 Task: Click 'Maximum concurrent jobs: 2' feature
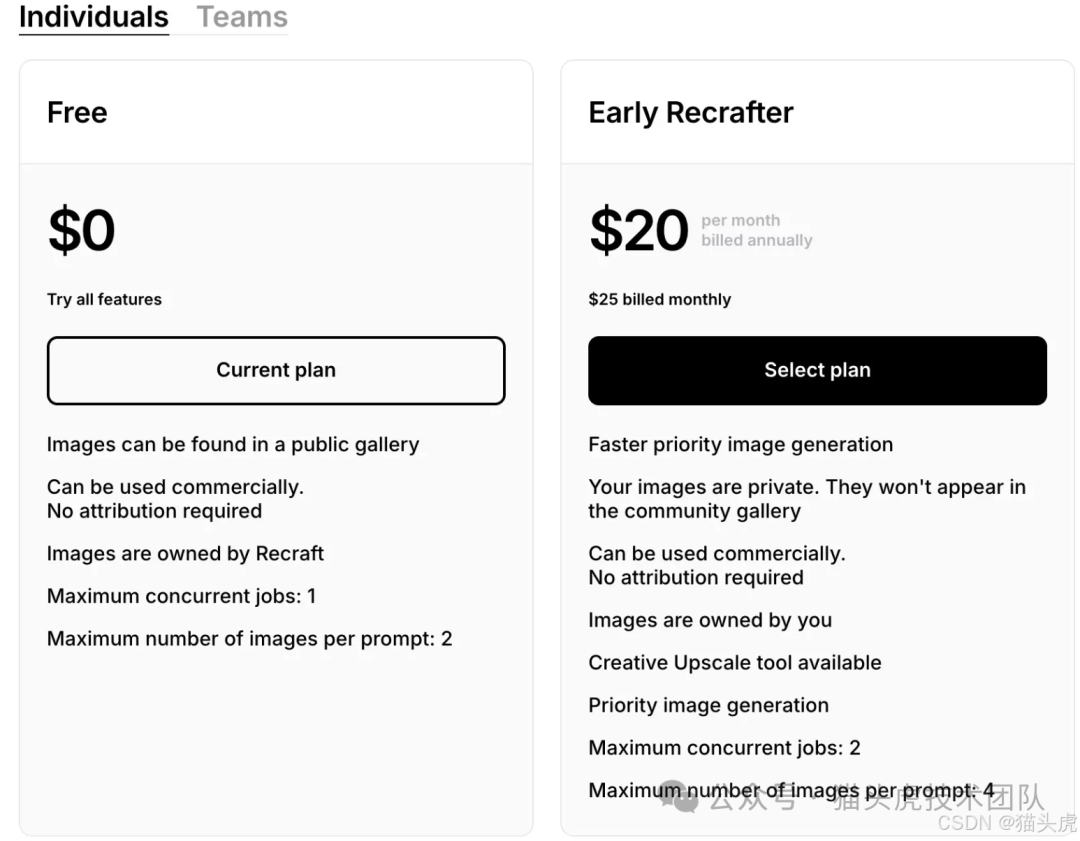coord(724,747)
